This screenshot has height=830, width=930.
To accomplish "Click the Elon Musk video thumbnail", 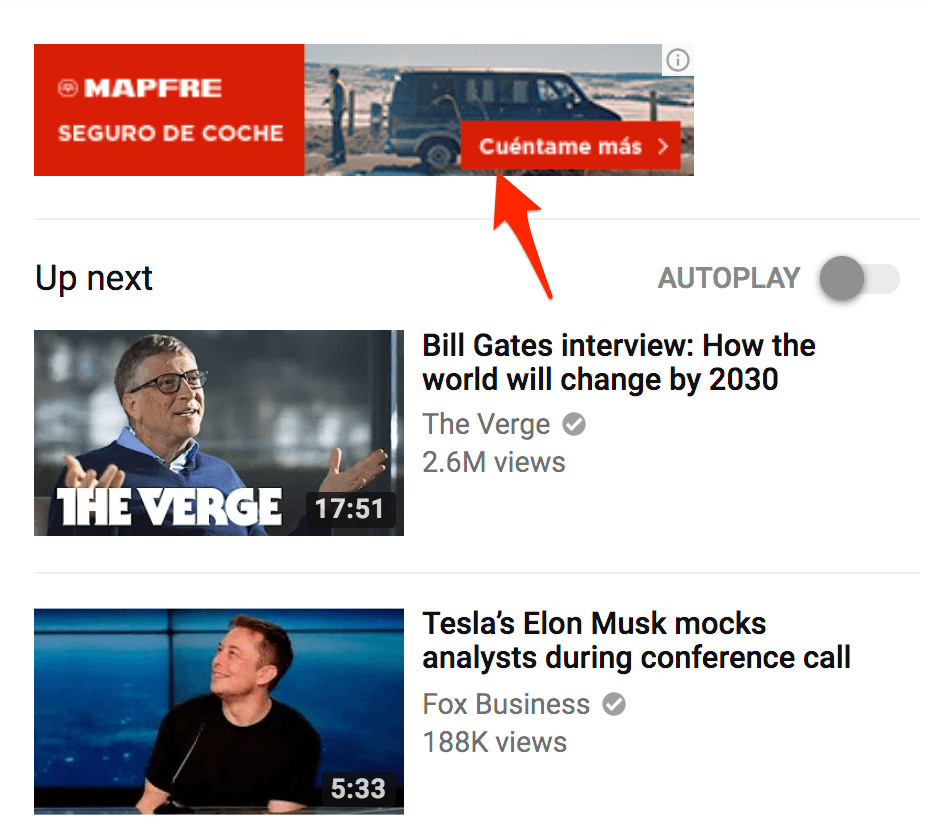I will 219,711.
